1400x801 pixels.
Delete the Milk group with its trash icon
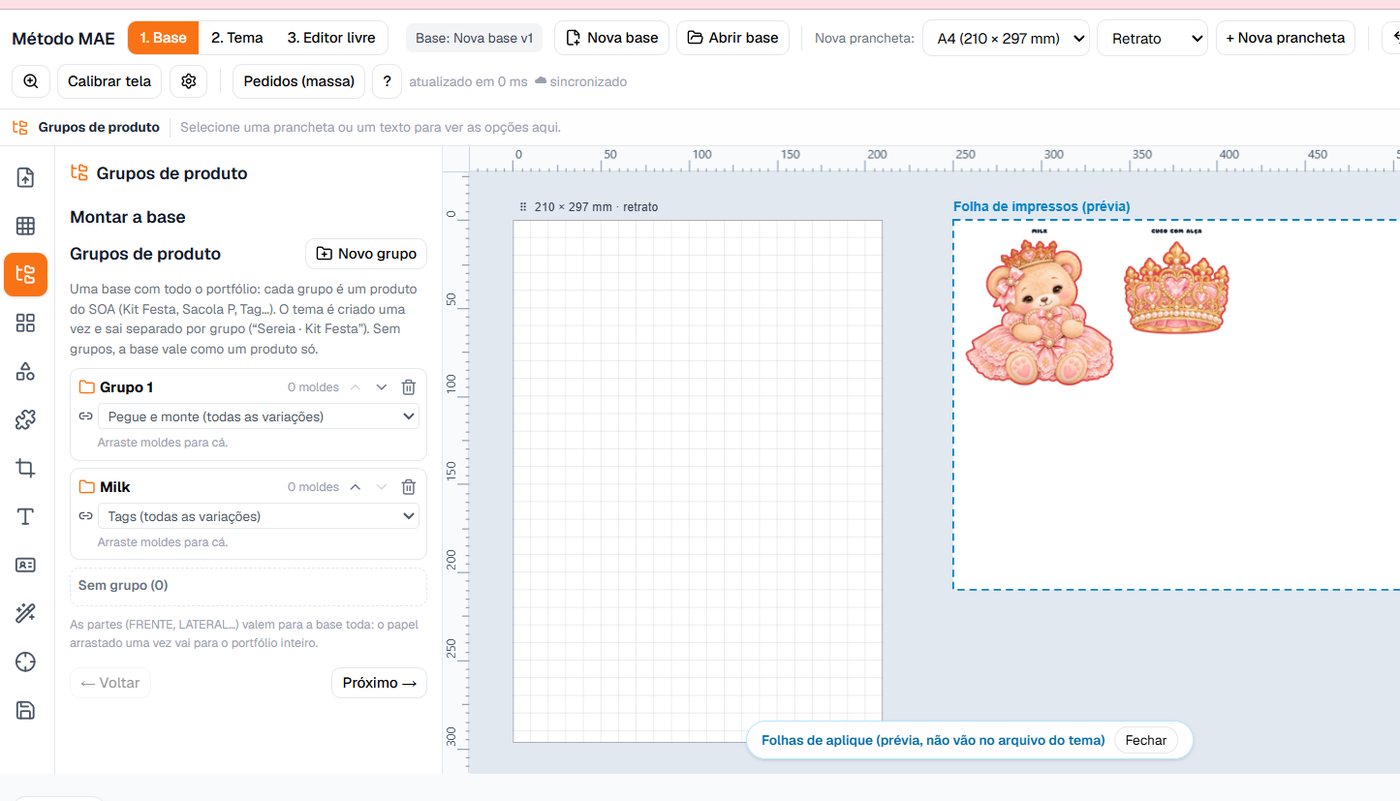[x=408, y=487]
